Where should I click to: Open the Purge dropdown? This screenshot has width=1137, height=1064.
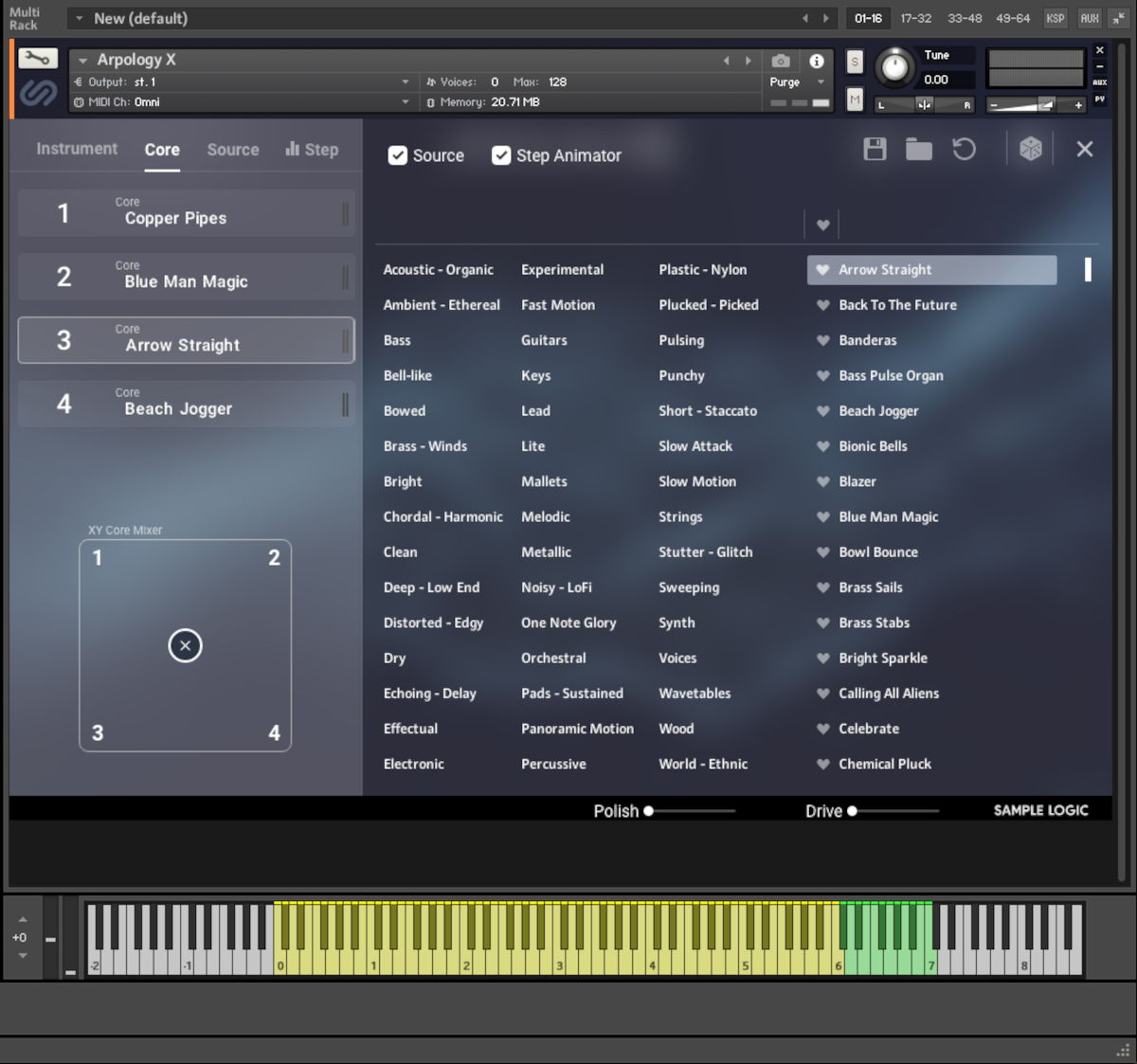click(x=821, y=82)
